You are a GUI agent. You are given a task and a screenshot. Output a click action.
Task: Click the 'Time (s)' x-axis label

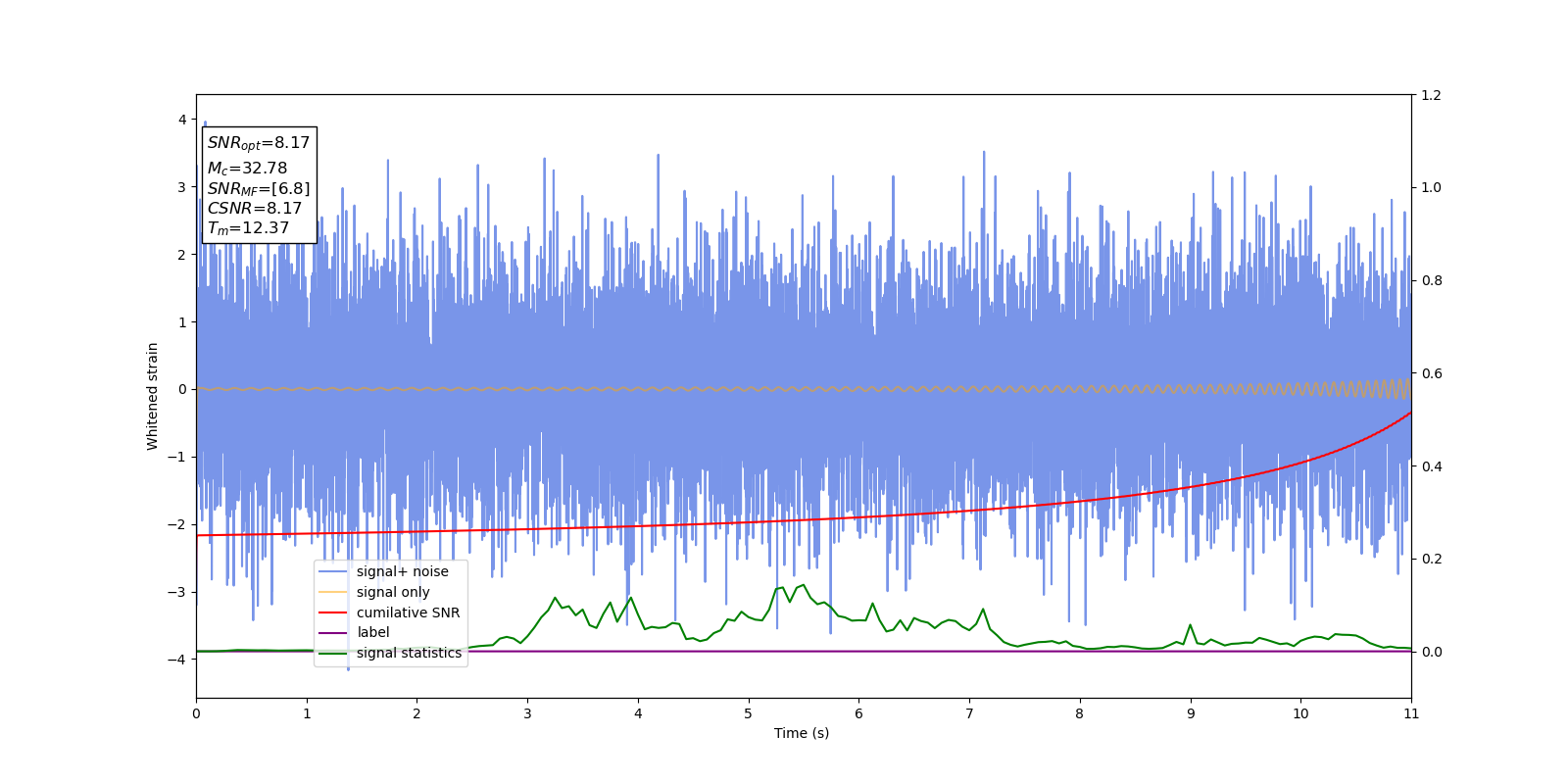pyautogui.click(x=802, y=733)
